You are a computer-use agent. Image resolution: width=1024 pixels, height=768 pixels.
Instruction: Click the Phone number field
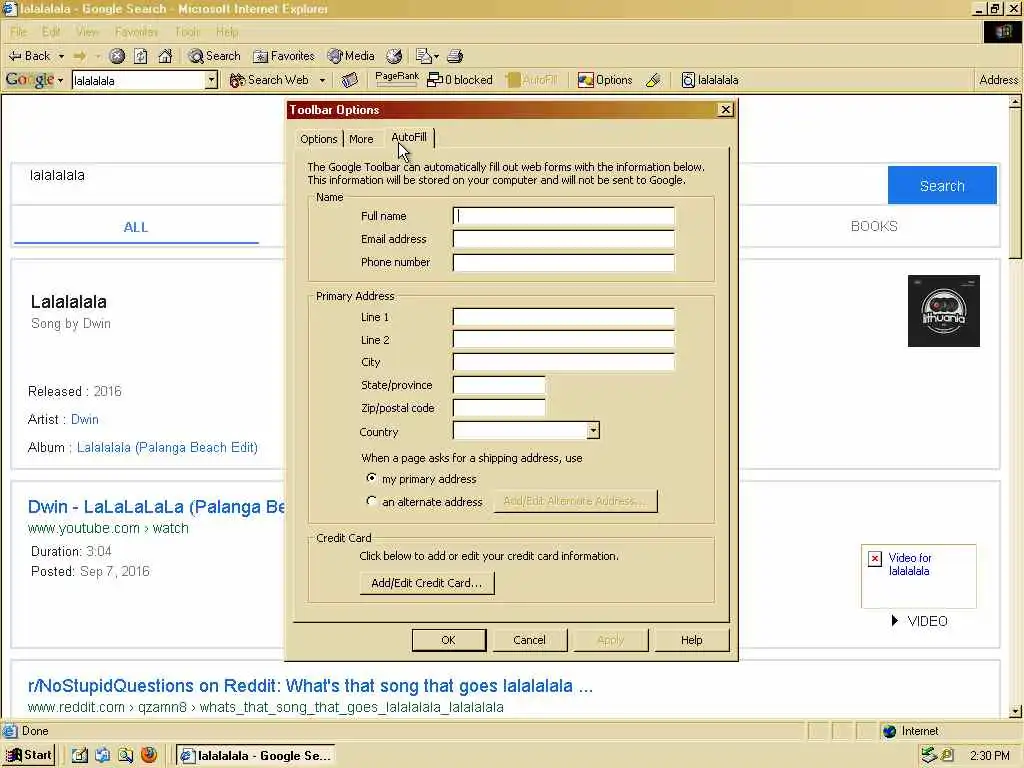coord(564,262)
